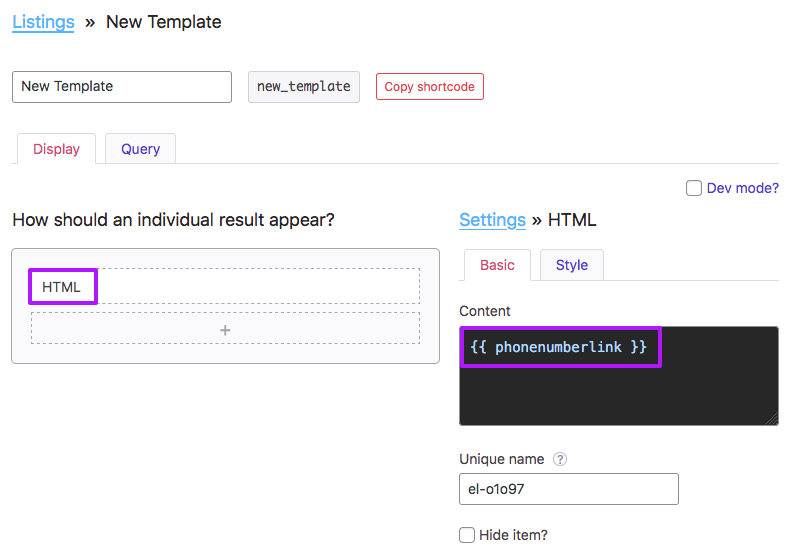Enable the Dev mode checkbox

(694, 188)
